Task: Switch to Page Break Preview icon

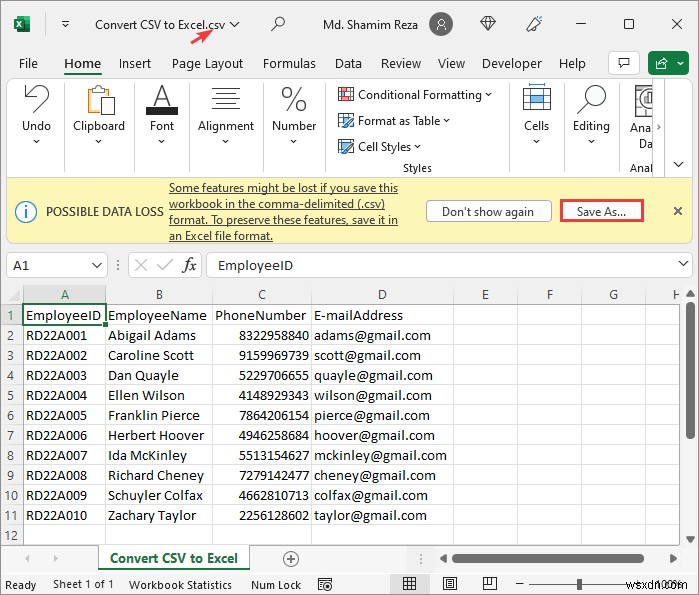Action: (x=489, y=583)
